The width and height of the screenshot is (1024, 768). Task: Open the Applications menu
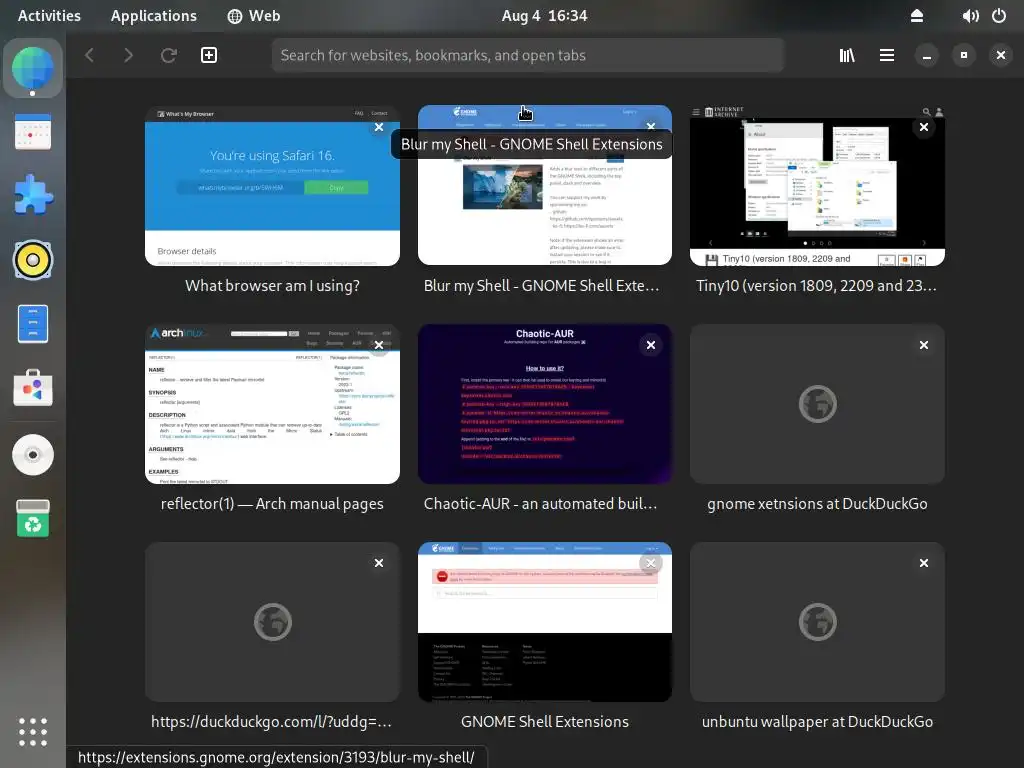pyautogui.click(x=153, y=16)
